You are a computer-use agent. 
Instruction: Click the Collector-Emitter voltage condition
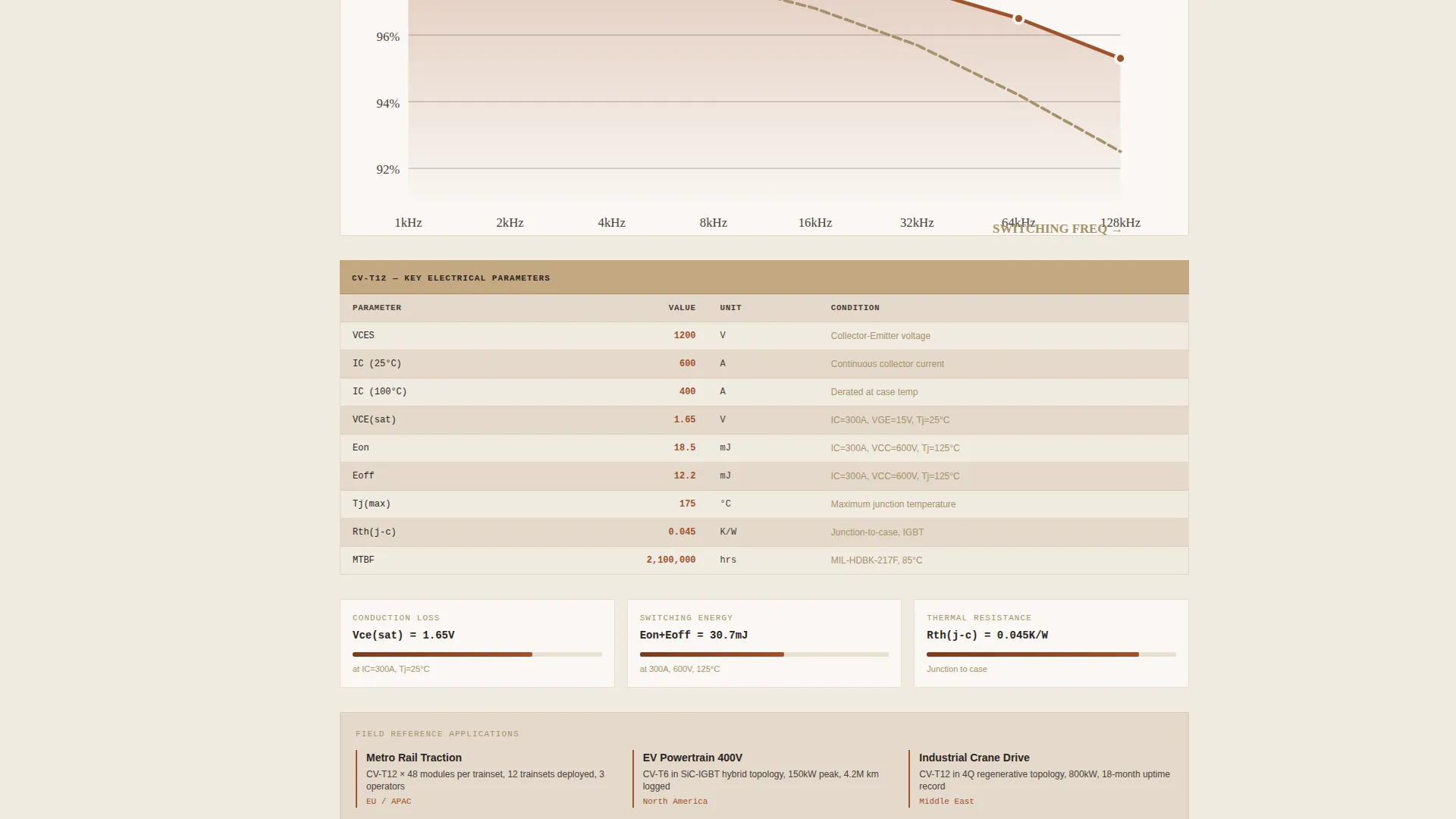[880, 336]
